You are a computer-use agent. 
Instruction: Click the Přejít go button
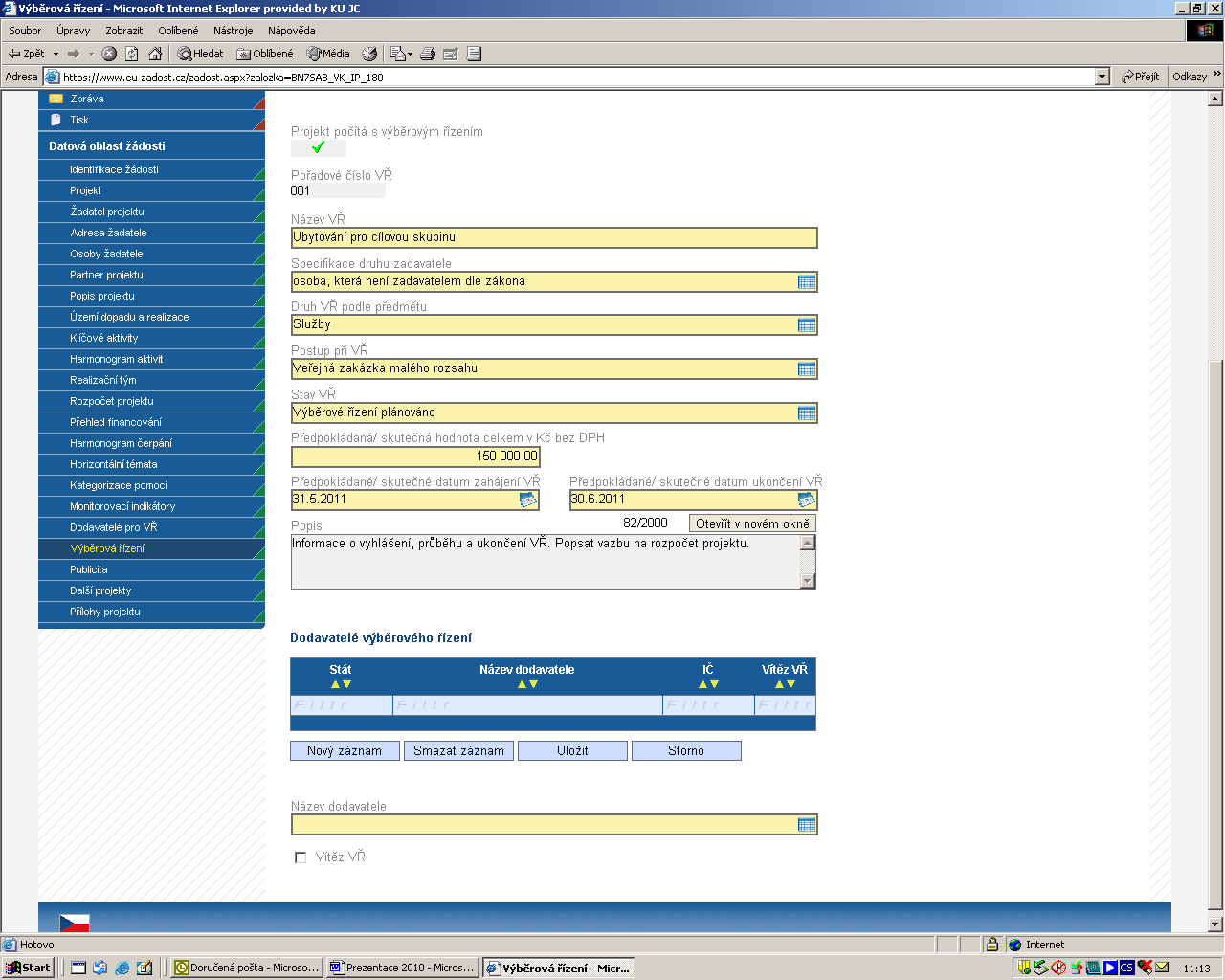coord(1141,77)
